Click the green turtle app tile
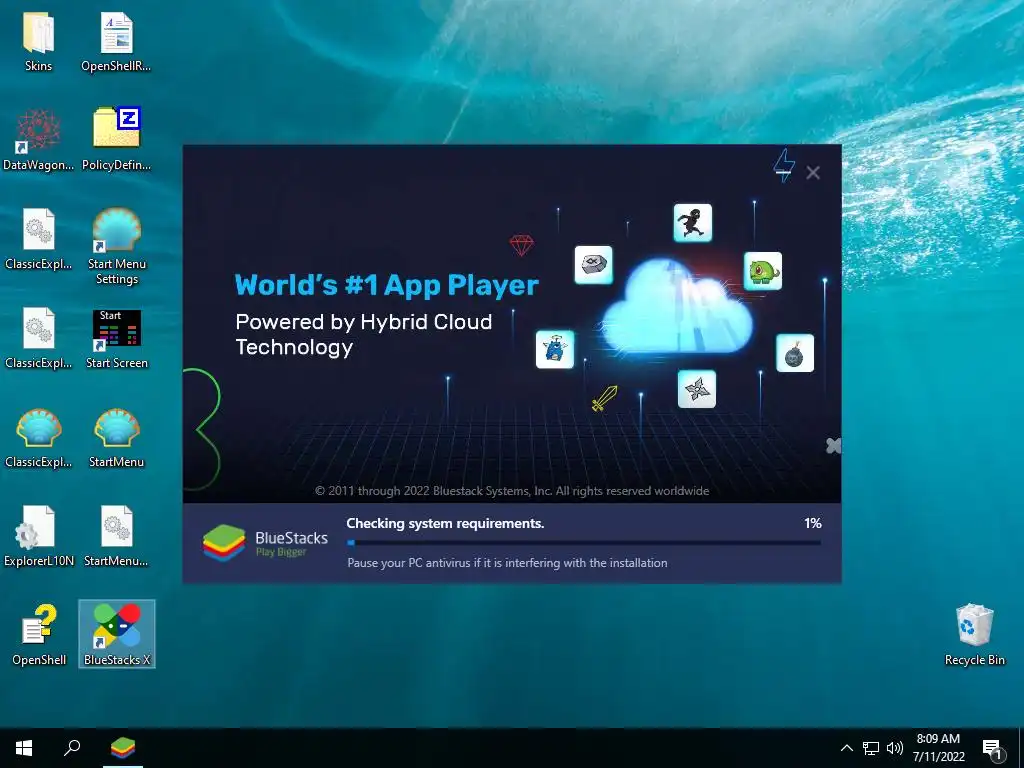 pos(763,271)
